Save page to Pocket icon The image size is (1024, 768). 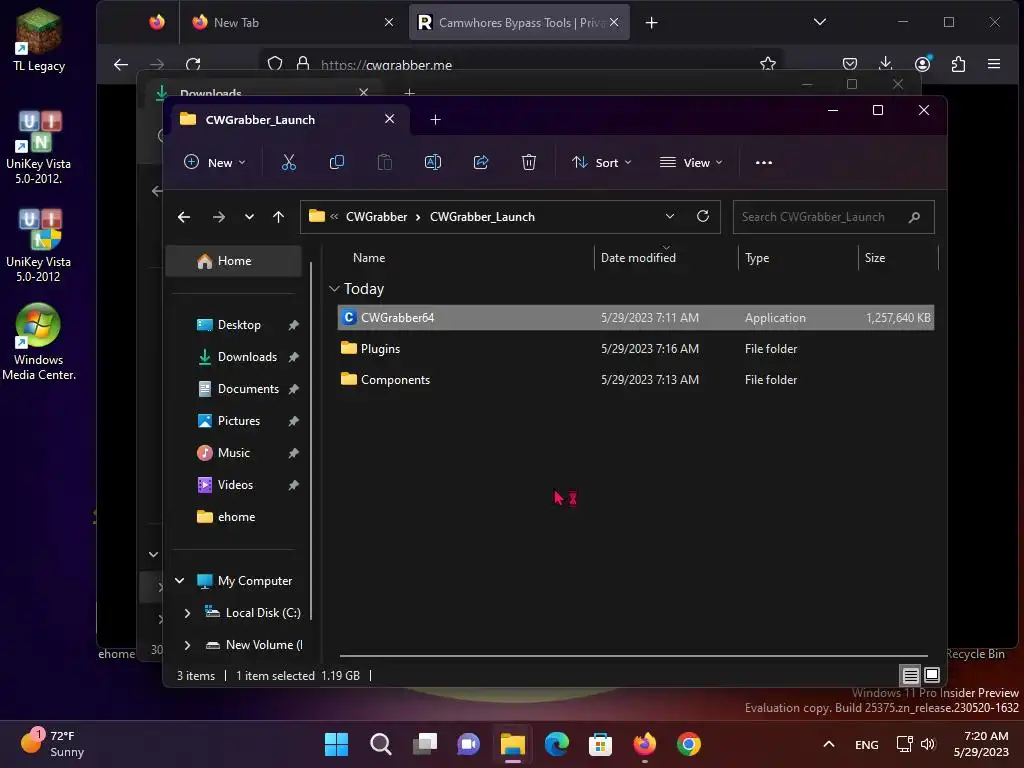pos(850,63)
